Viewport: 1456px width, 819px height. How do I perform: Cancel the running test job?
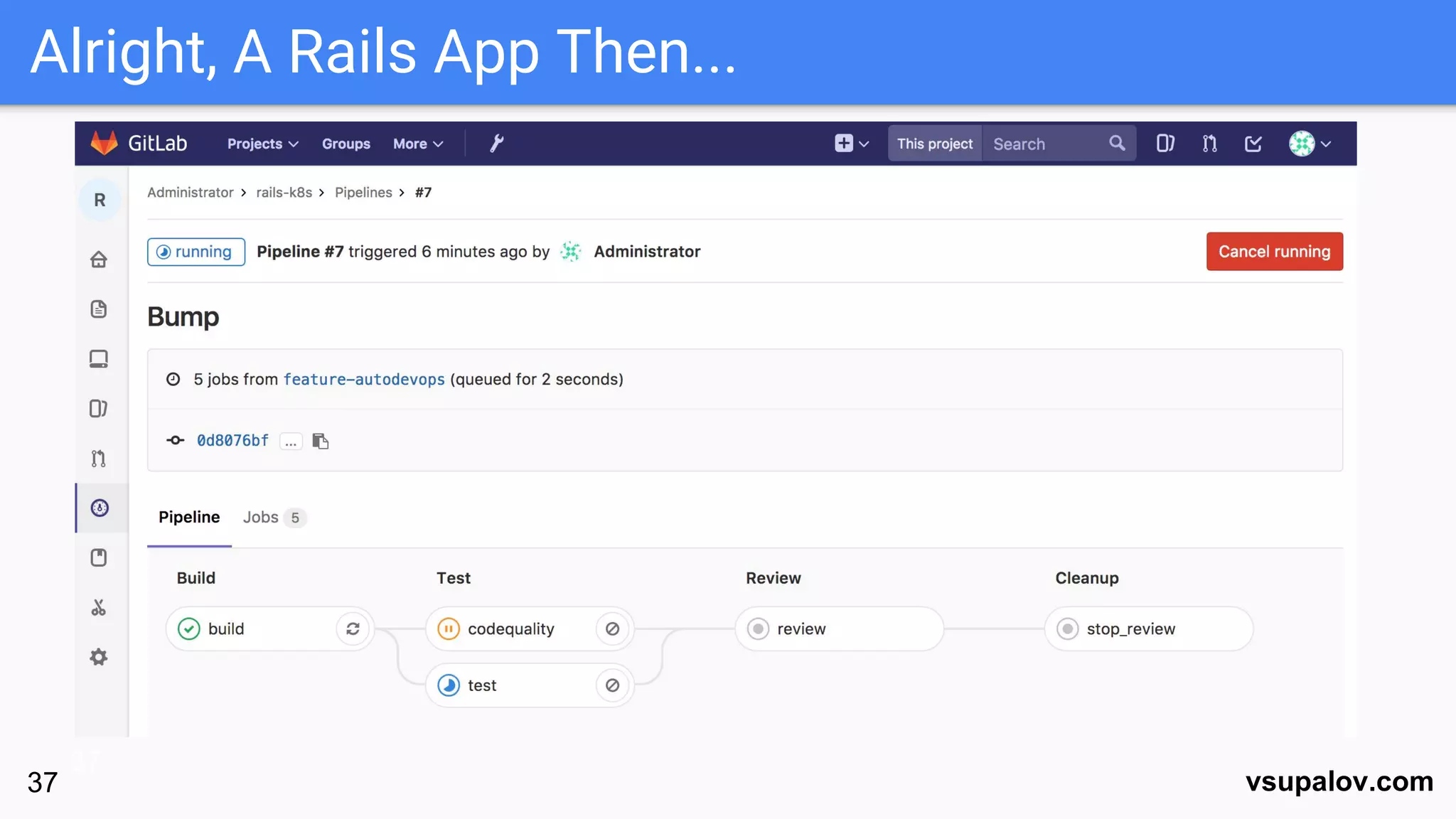click(612, 685)
